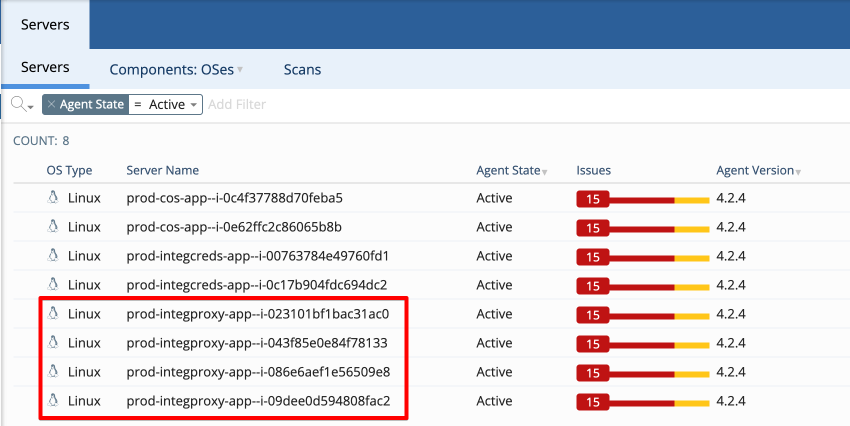Click the Add Filter input field
Image resolution: width=850 pixels, height=426 pixels.
tap(237, 105)
